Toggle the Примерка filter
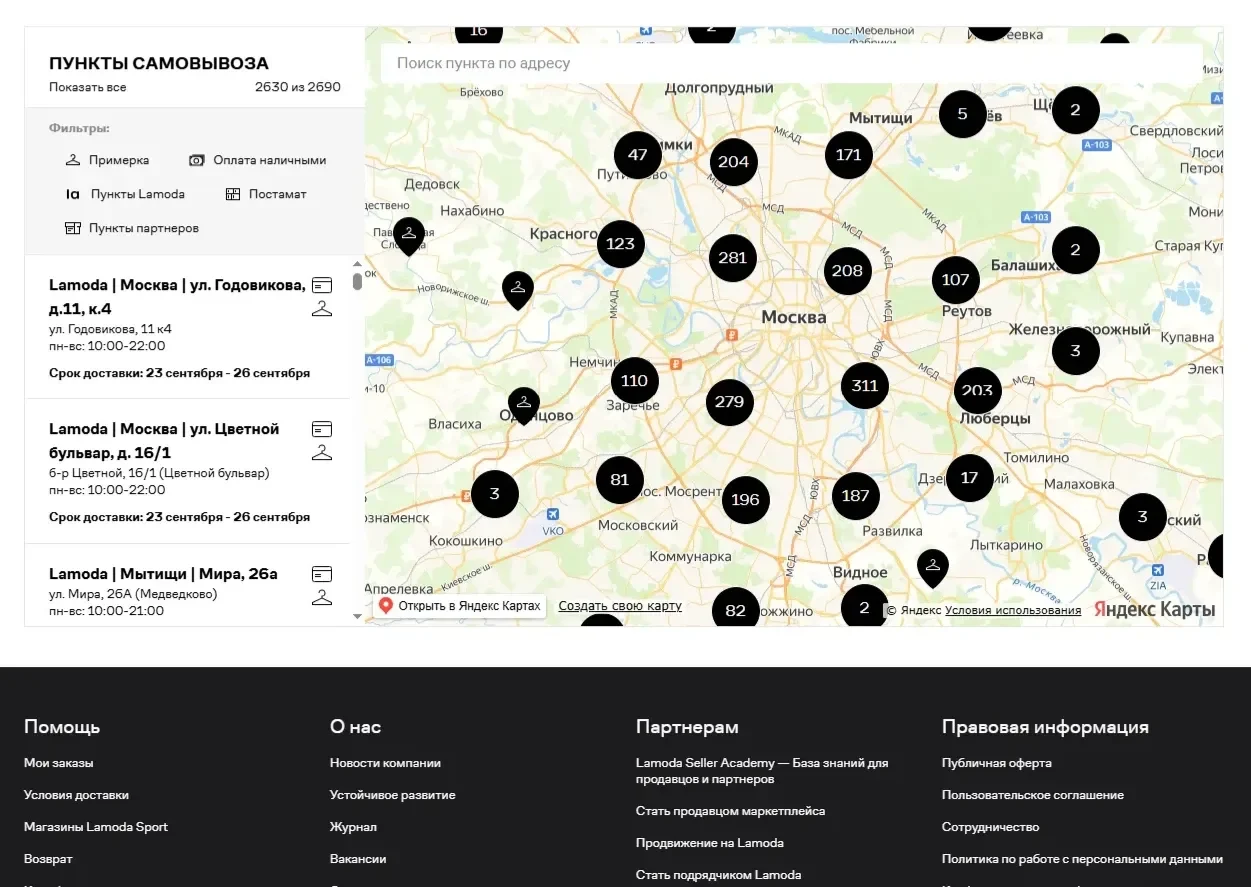 tap(107, 160)
